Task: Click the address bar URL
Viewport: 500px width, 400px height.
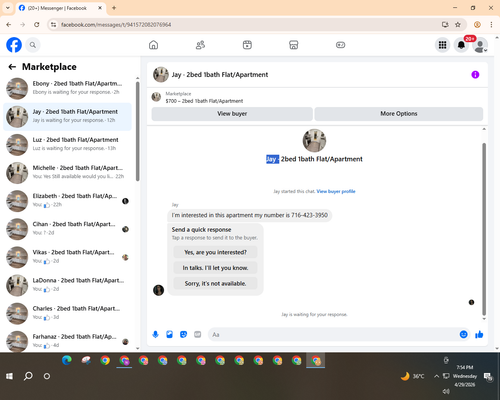Action: (116, 25)
